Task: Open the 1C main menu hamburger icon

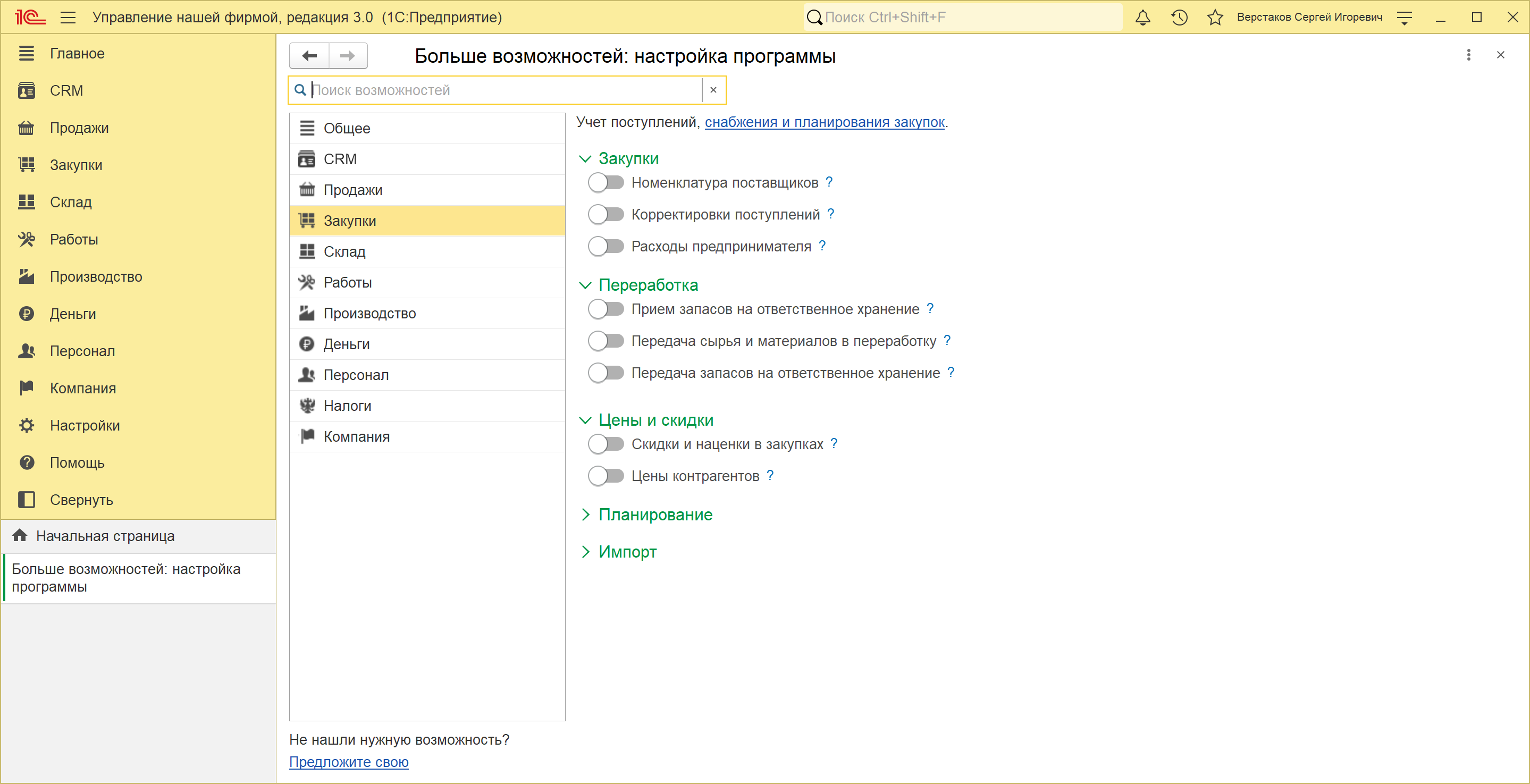Action: (68, 17)
